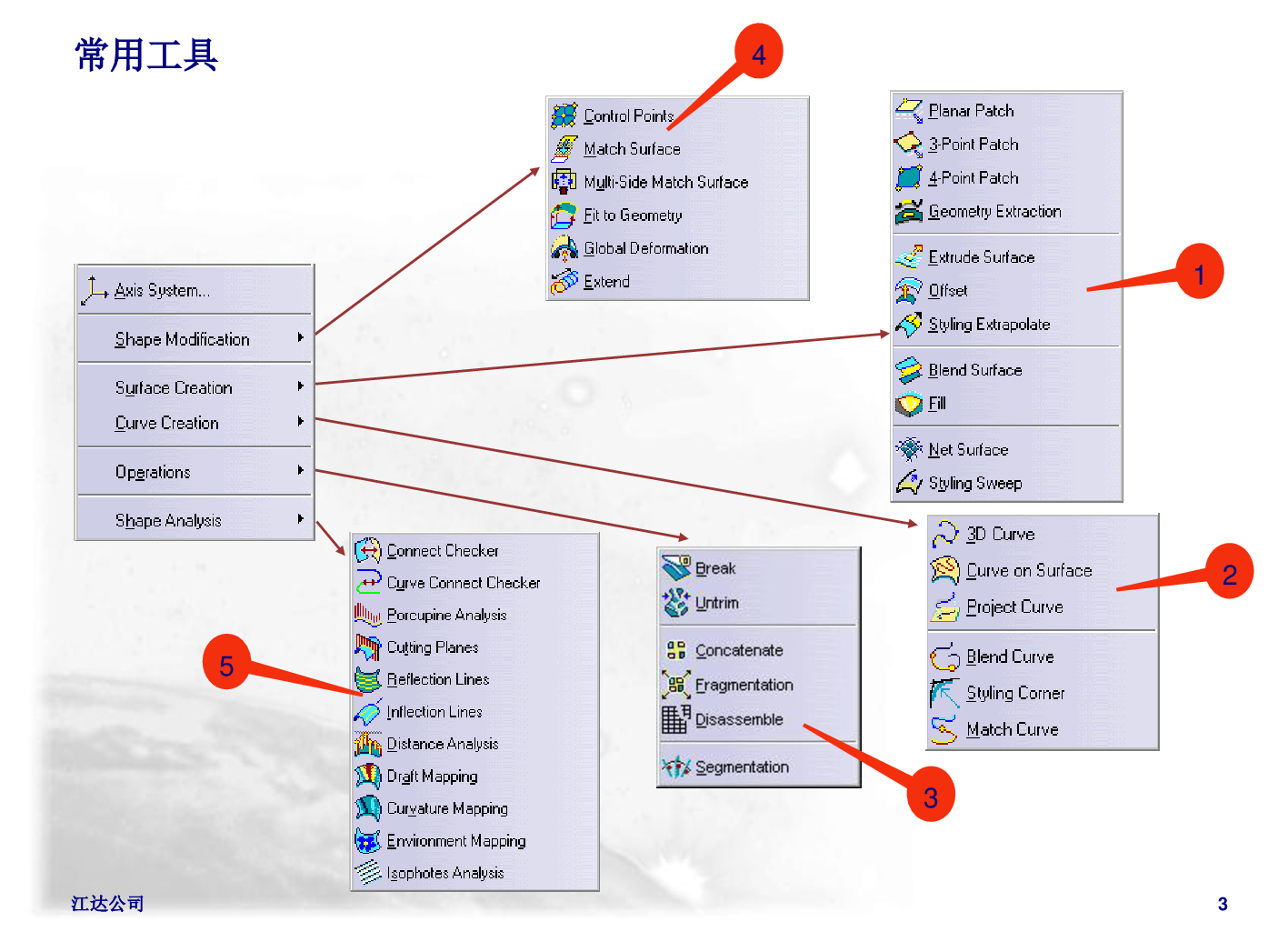This screenshot has width=1288, height=932.
Task: Click the Control Points icon
Action: 564,115
